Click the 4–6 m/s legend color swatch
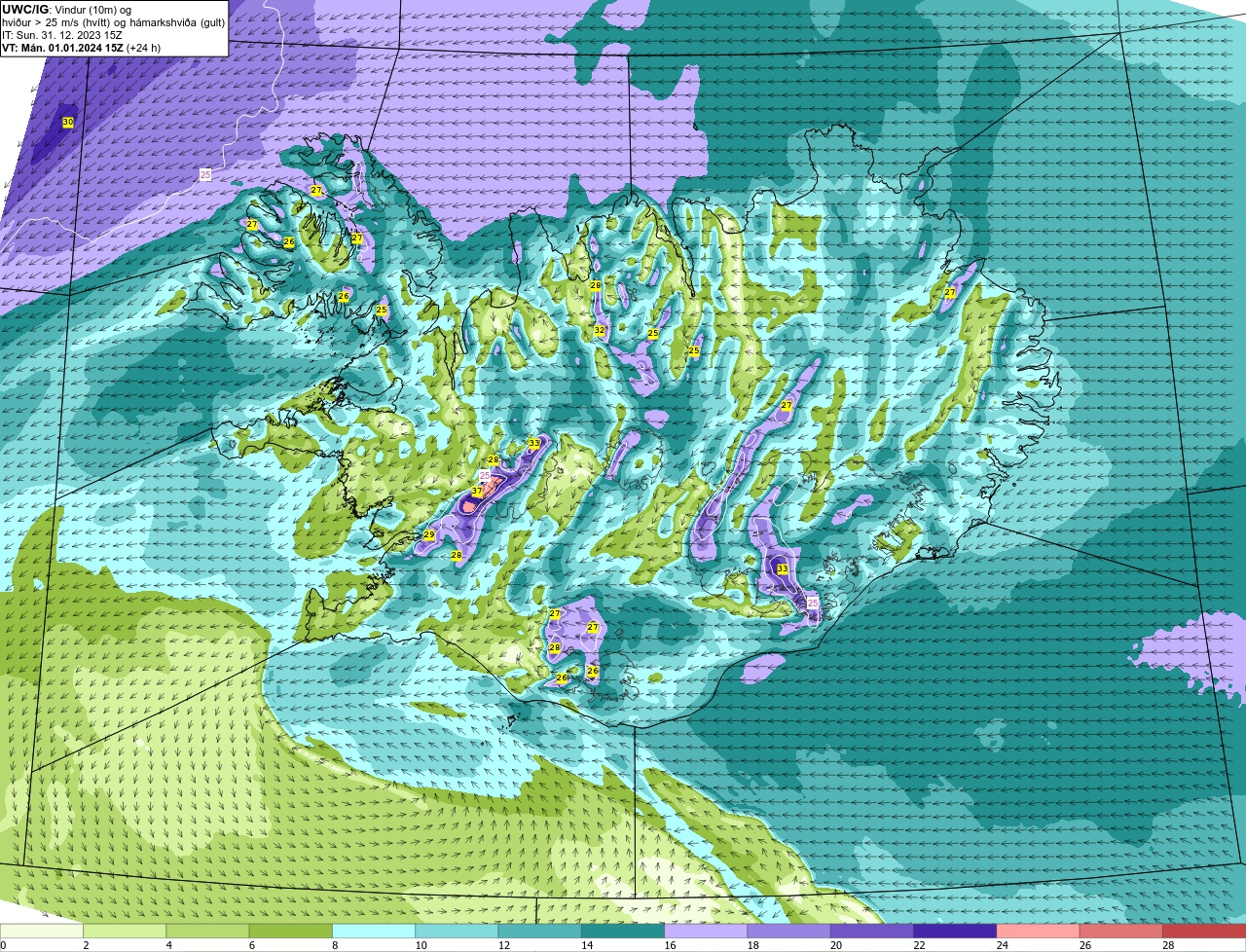The image size is (1246, 952). point(208,931)
